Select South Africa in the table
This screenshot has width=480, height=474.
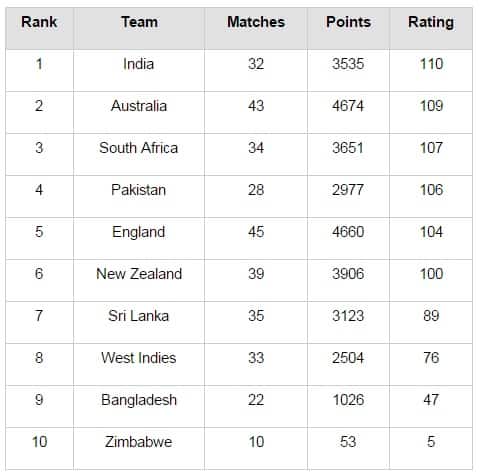[x=139, y=148]
